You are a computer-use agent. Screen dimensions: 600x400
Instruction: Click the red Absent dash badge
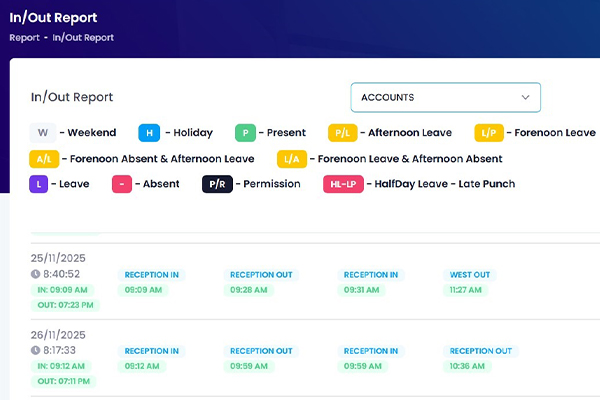coord(122,184)
